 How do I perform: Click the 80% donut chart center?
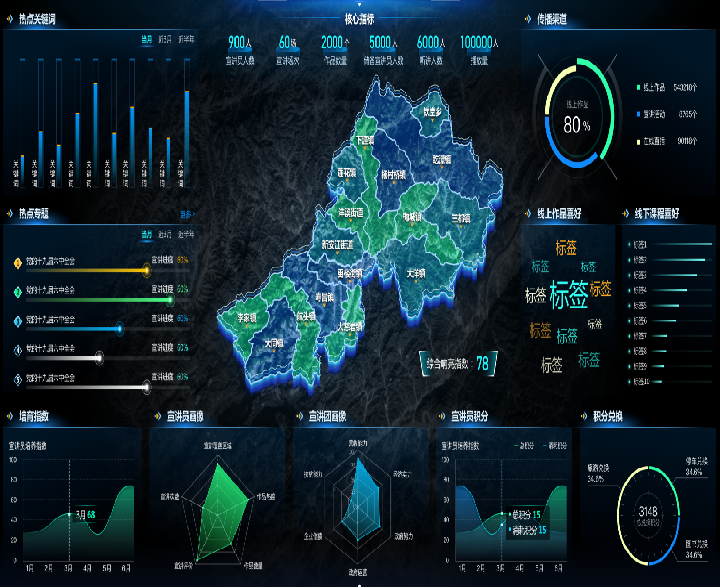tap(577, 123)
